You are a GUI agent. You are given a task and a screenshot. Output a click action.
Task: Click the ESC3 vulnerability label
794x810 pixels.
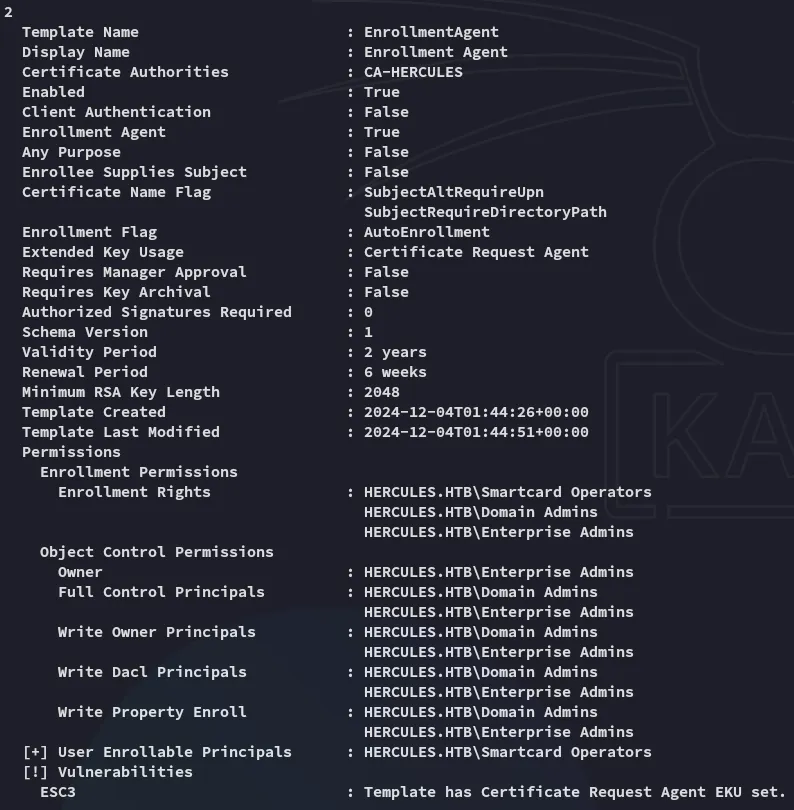[57, 792]
